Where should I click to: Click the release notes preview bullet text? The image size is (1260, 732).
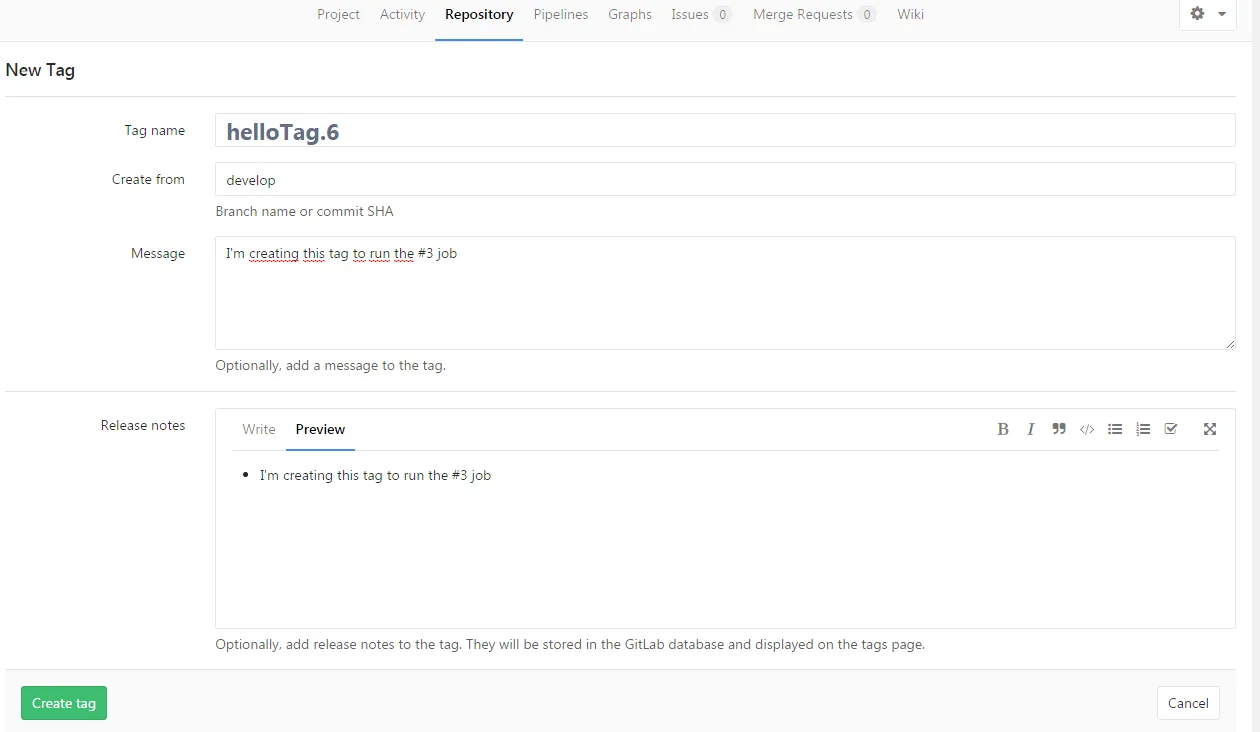tap(375, 475)
